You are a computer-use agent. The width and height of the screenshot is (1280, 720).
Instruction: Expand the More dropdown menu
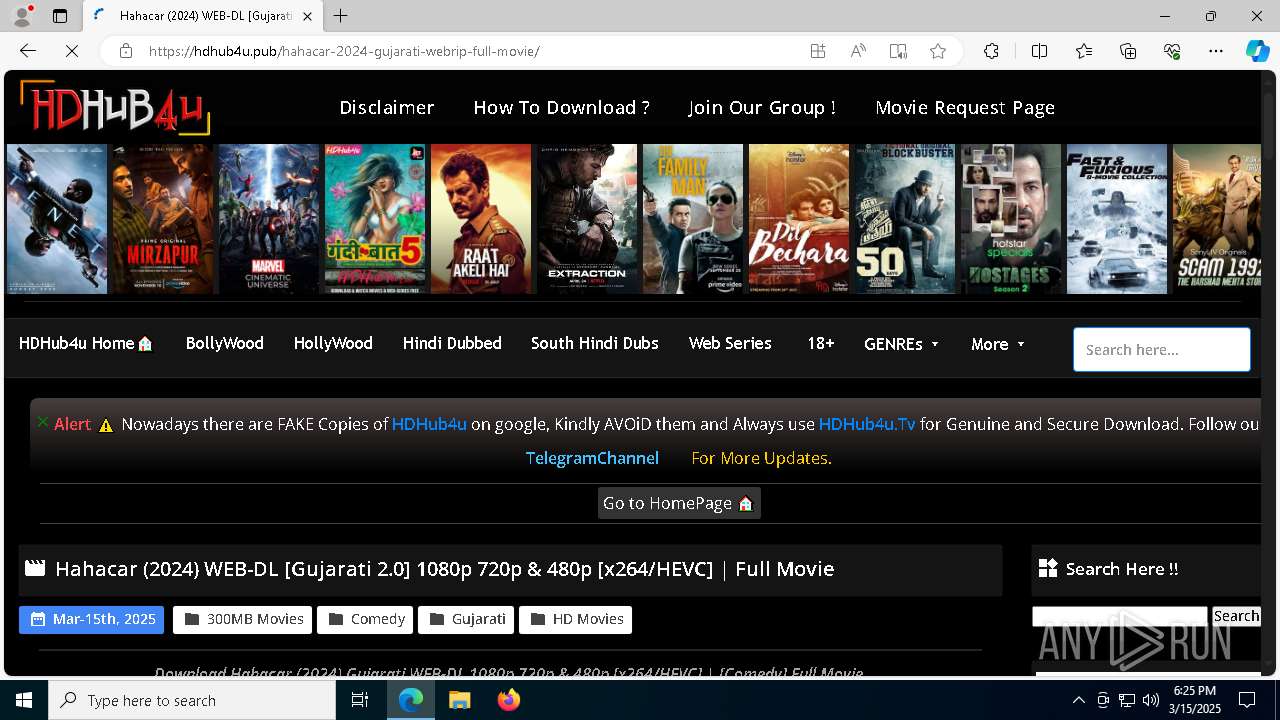point(998,344)
